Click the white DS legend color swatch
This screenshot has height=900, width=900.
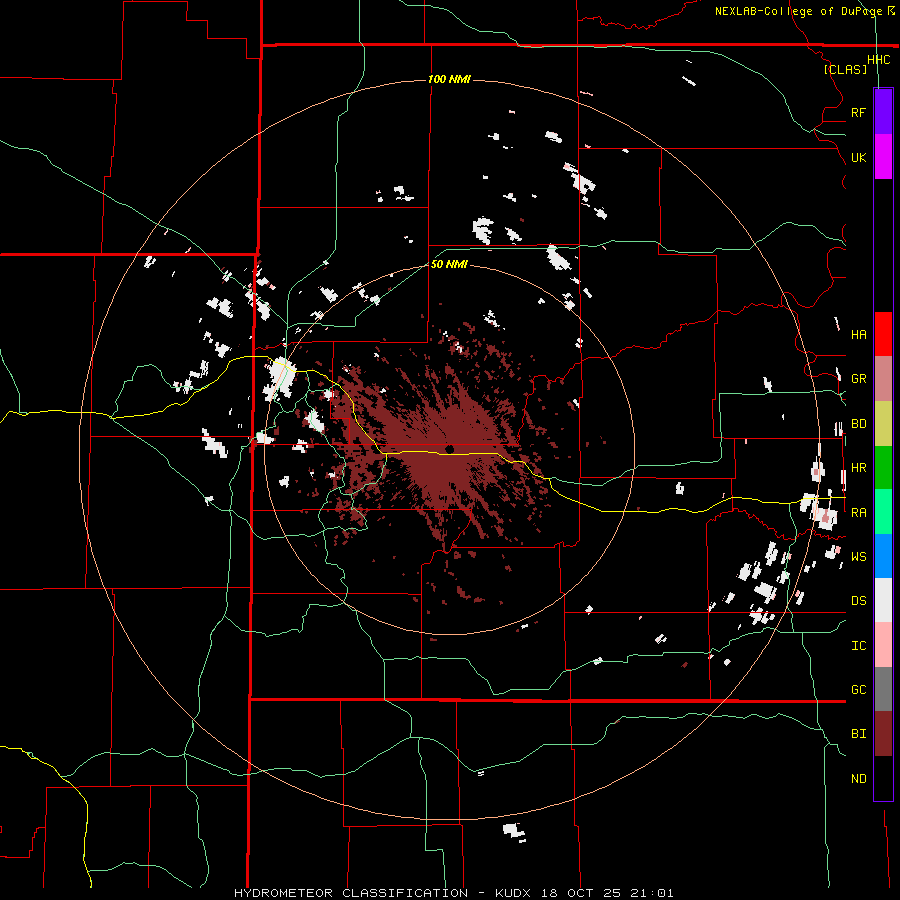click(x=883, y=600)
